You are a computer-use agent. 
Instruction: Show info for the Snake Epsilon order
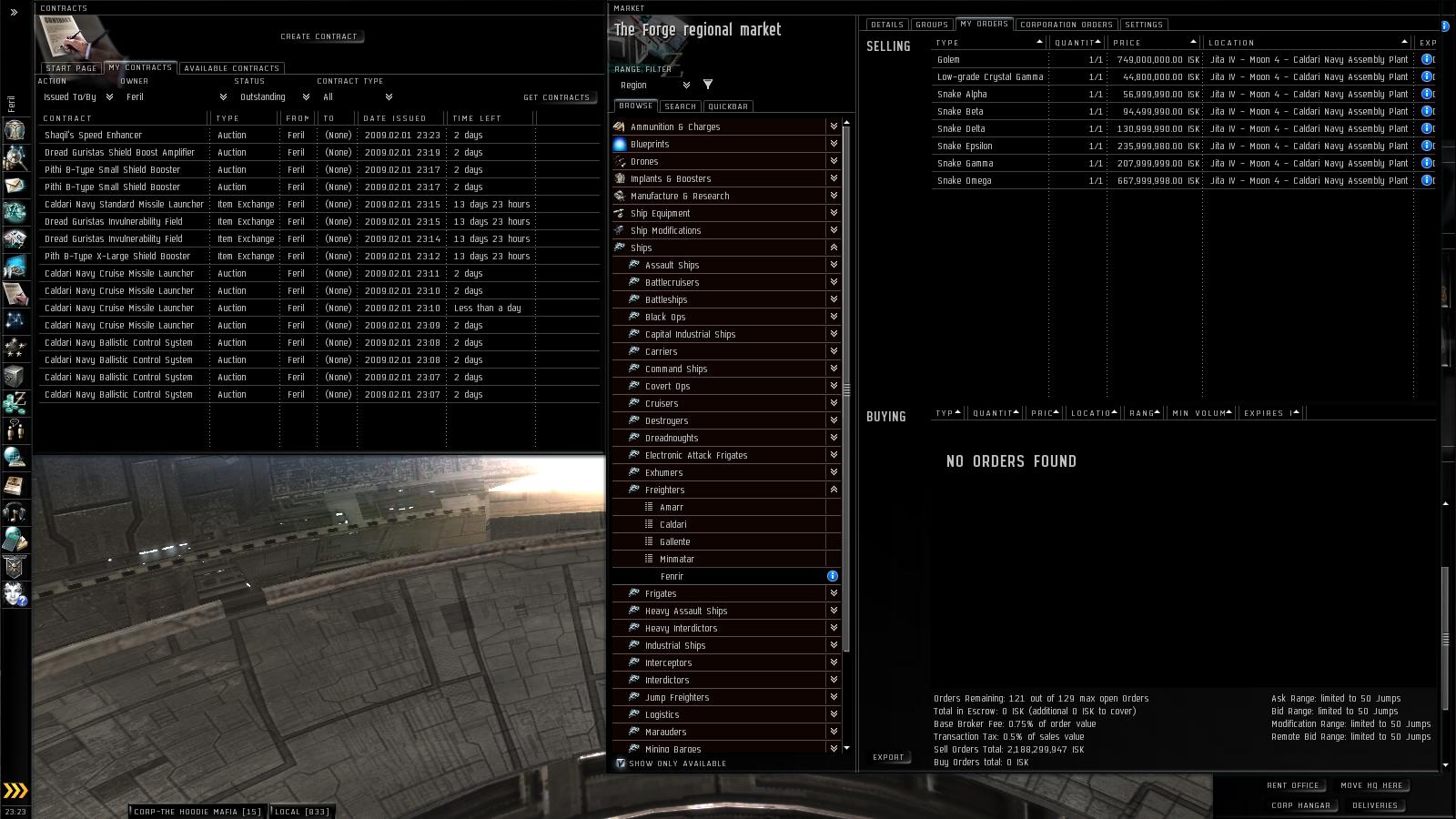(x=1426, y=146)
